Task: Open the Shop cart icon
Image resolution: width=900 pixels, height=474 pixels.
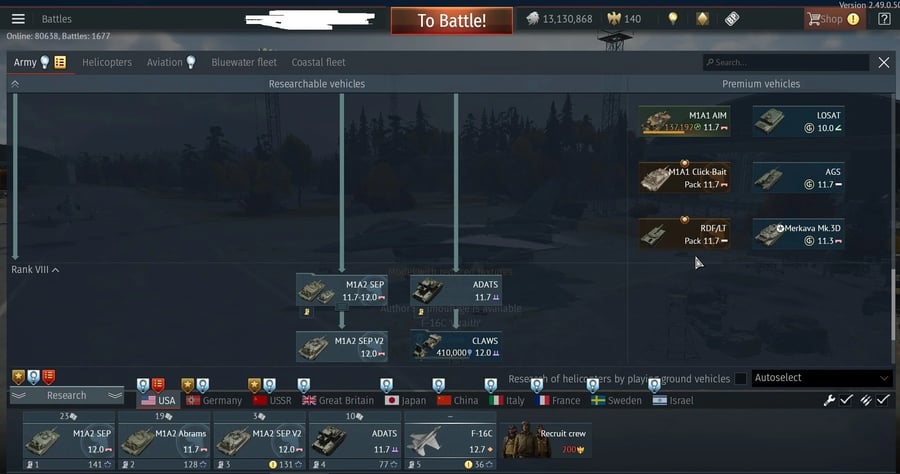Action: tap(813, 19)
